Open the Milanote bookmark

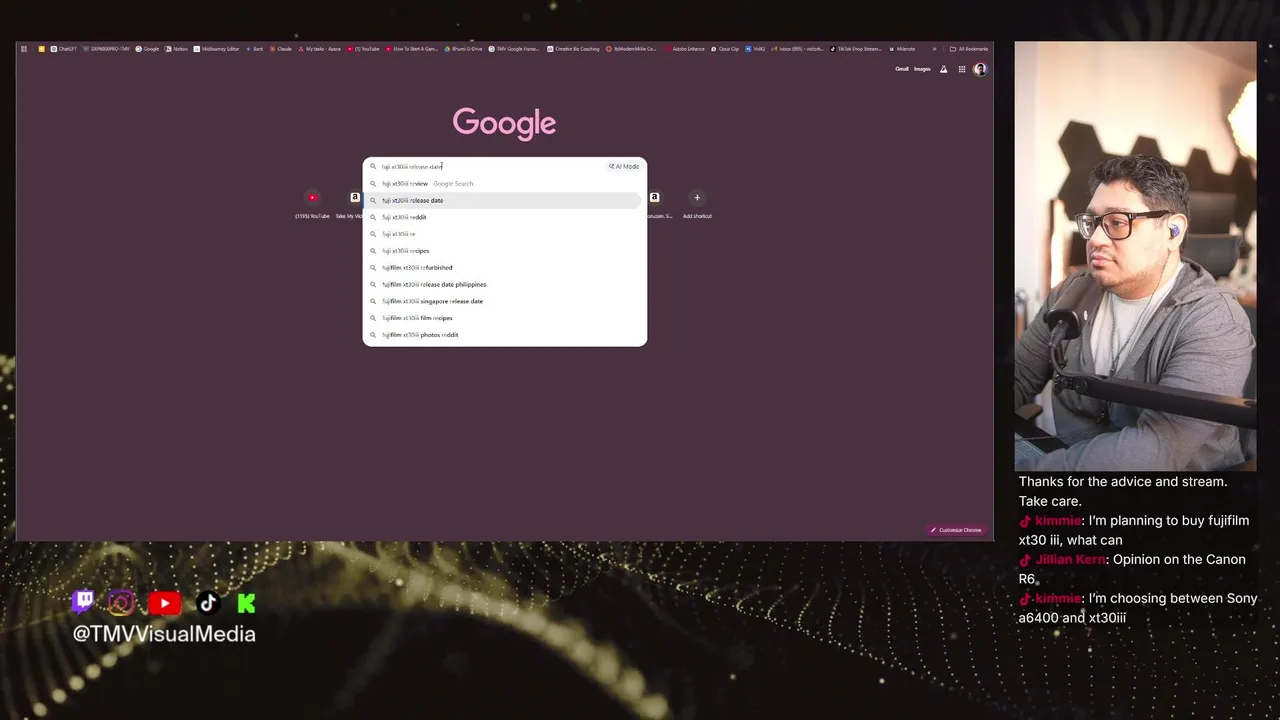coord(902,49)
